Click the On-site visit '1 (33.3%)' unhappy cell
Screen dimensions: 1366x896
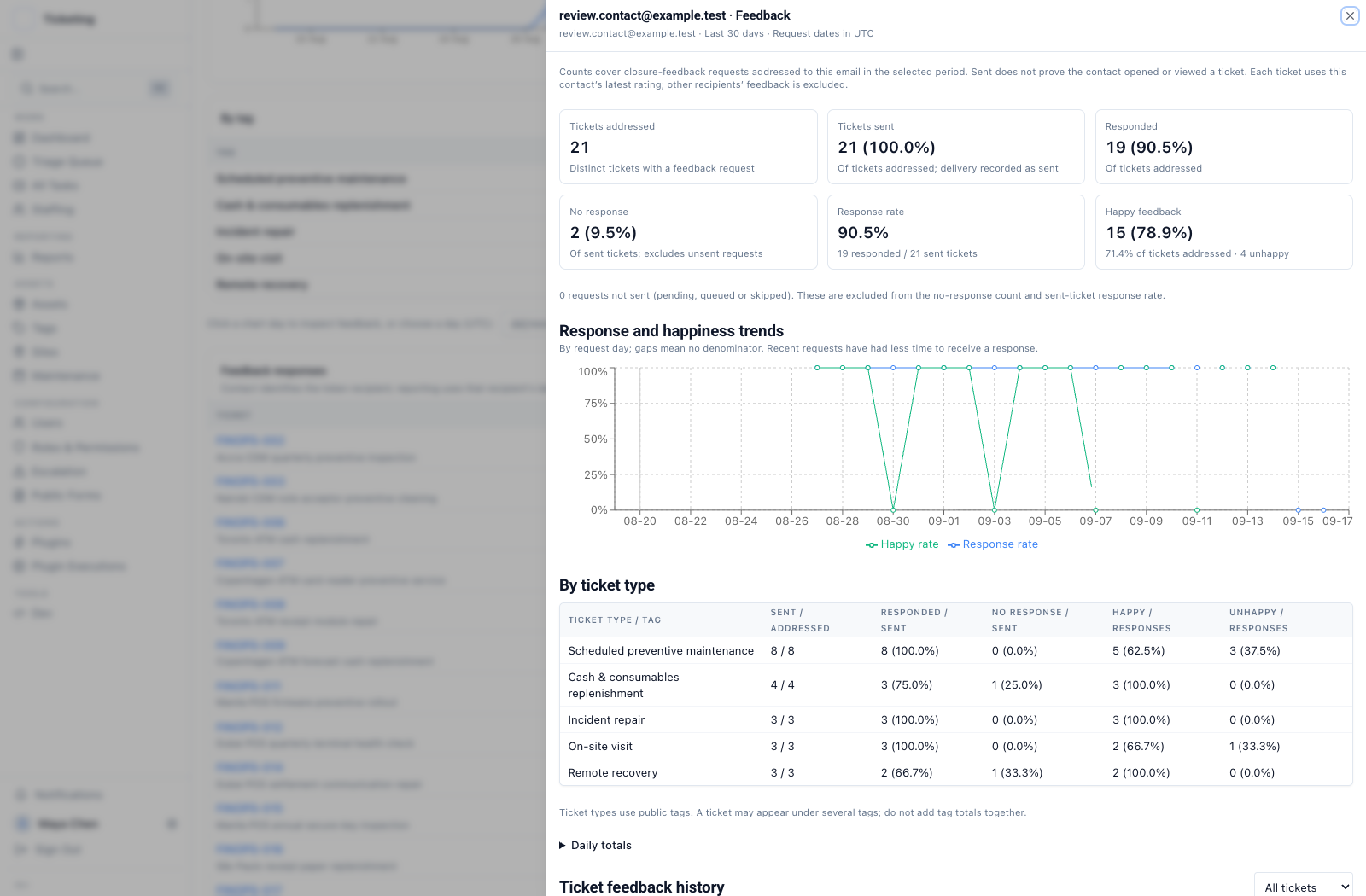[x=1255, y=747]
